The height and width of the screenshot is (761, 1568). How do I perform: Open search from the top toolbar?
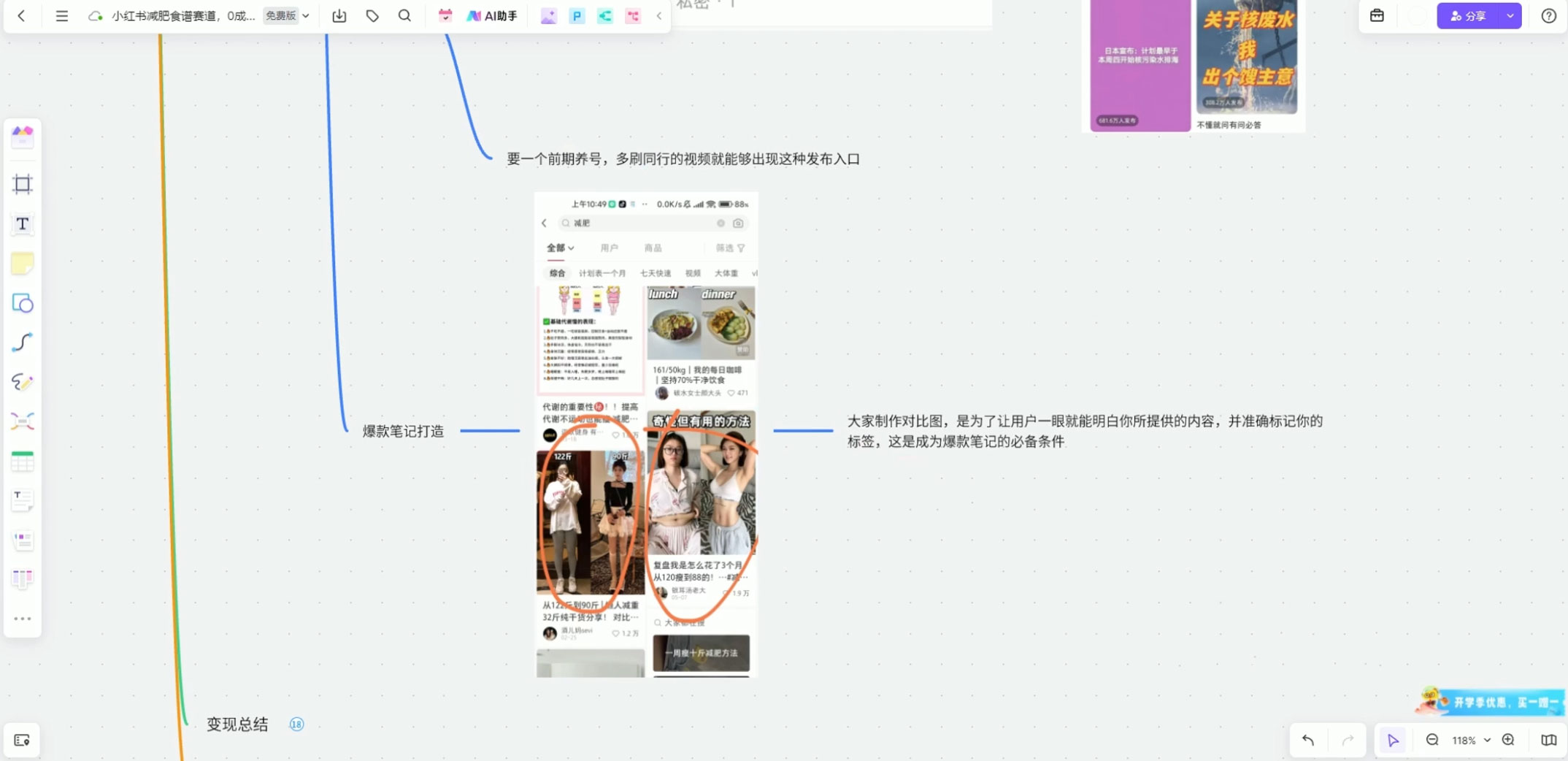404,15
